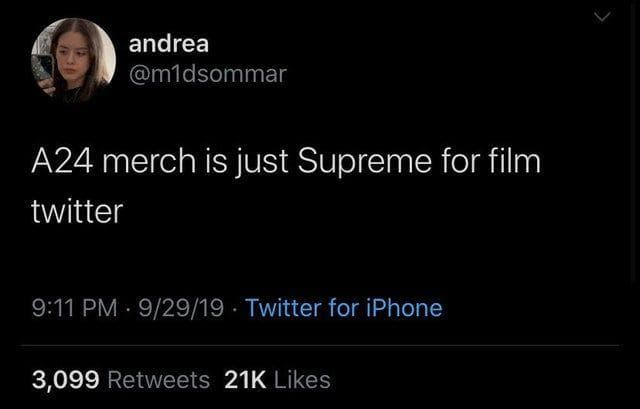
Task: Click andrea's profile picture
Action: click(x=72, y=60)
